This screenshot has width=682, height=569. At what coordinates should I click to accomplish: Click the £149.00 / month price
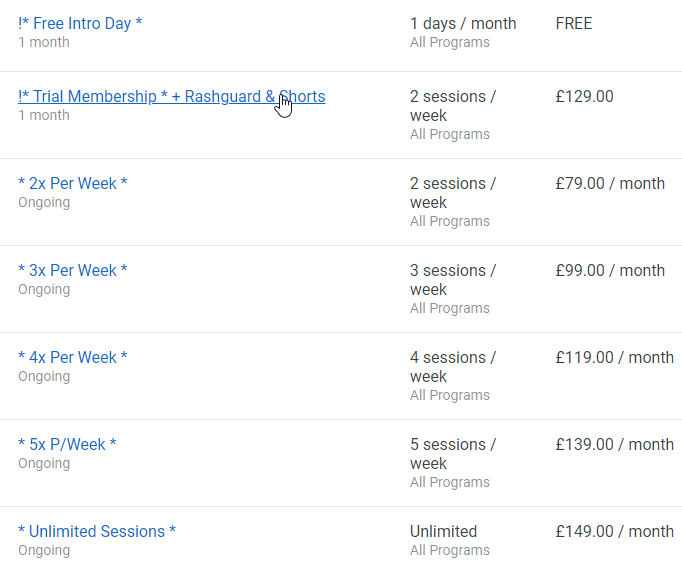pos(614,531)
